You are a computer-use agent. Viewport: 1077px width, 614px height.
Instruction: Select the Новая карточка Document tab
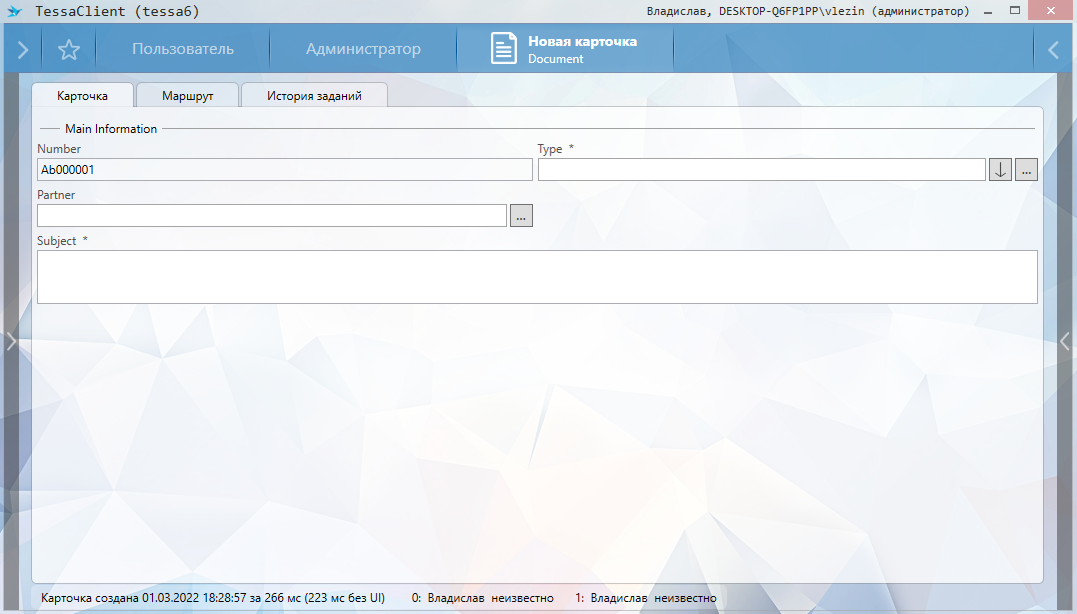click(x=581, y=49)
